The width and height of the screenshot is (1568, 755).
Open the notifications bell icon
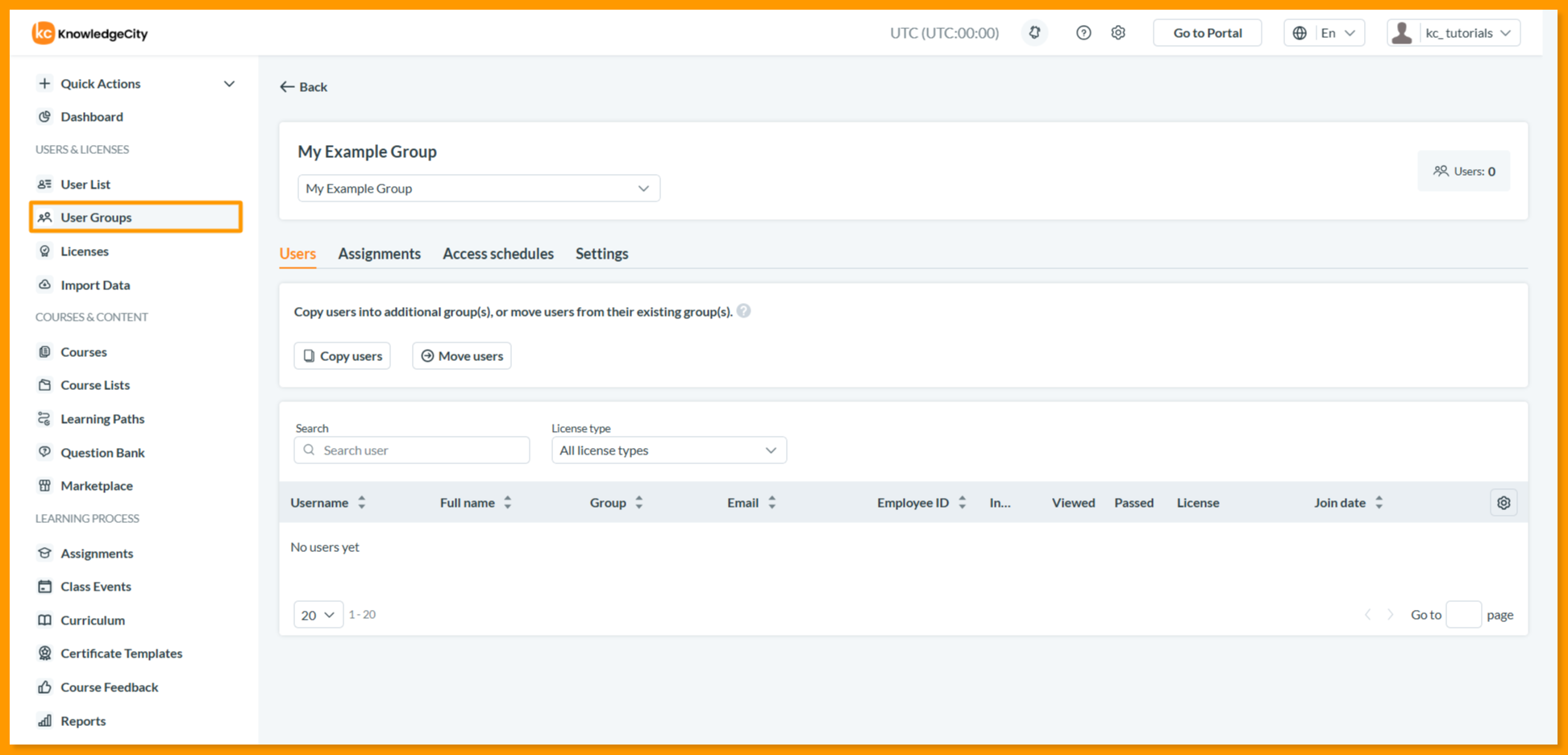tap(1034, 33)
